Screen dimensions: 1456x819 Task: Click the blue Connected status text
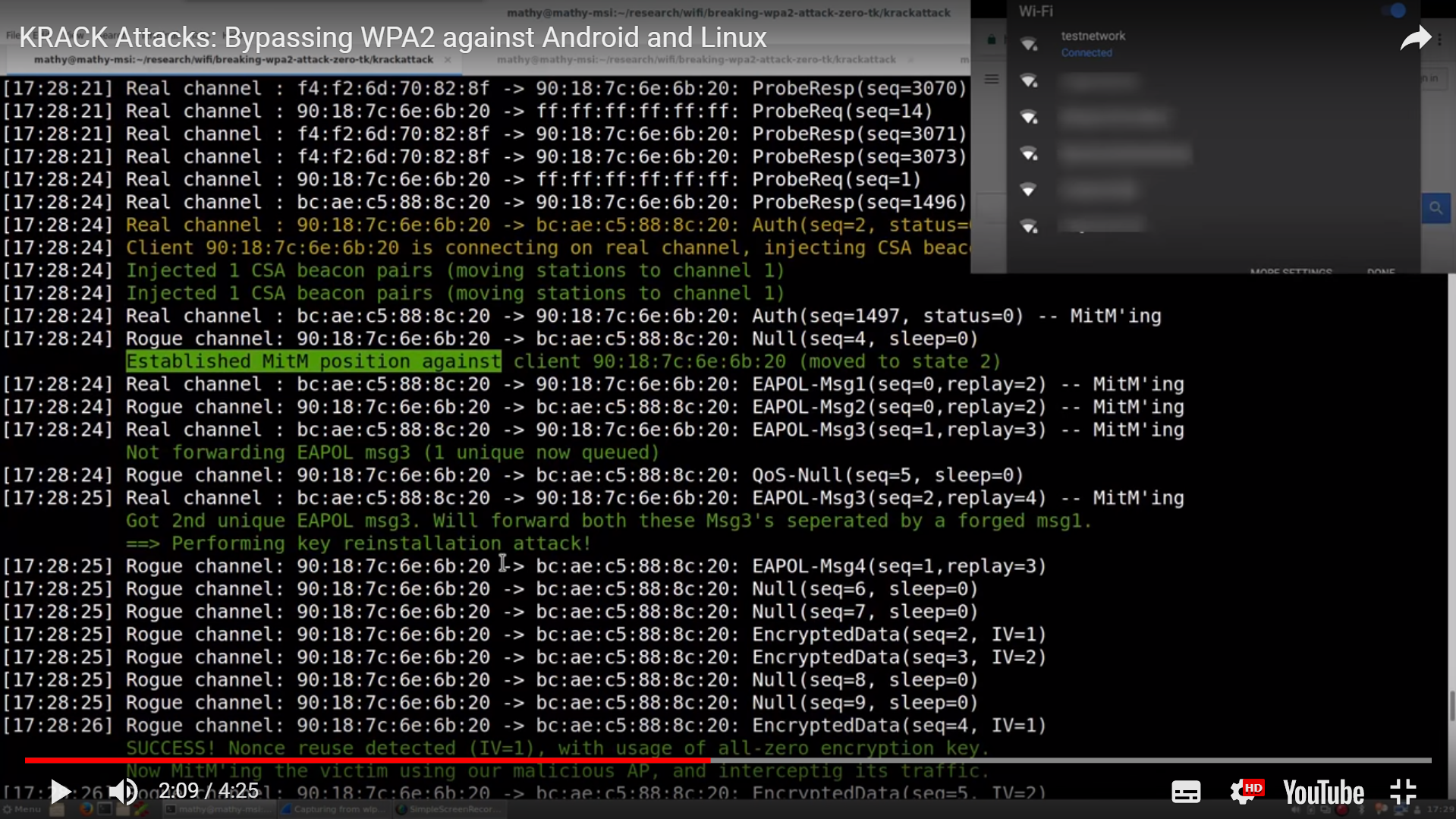[1086, 53]
